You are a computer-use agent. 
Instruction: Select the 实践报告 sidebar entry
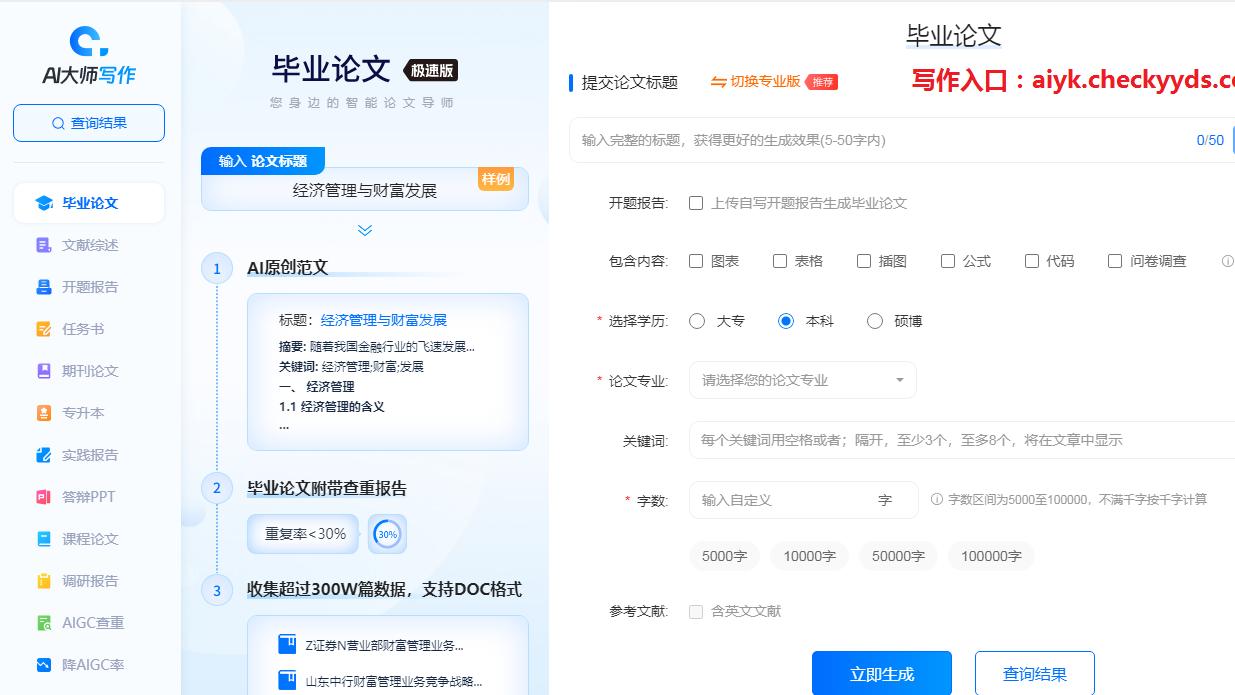click(x=88, y=455)
